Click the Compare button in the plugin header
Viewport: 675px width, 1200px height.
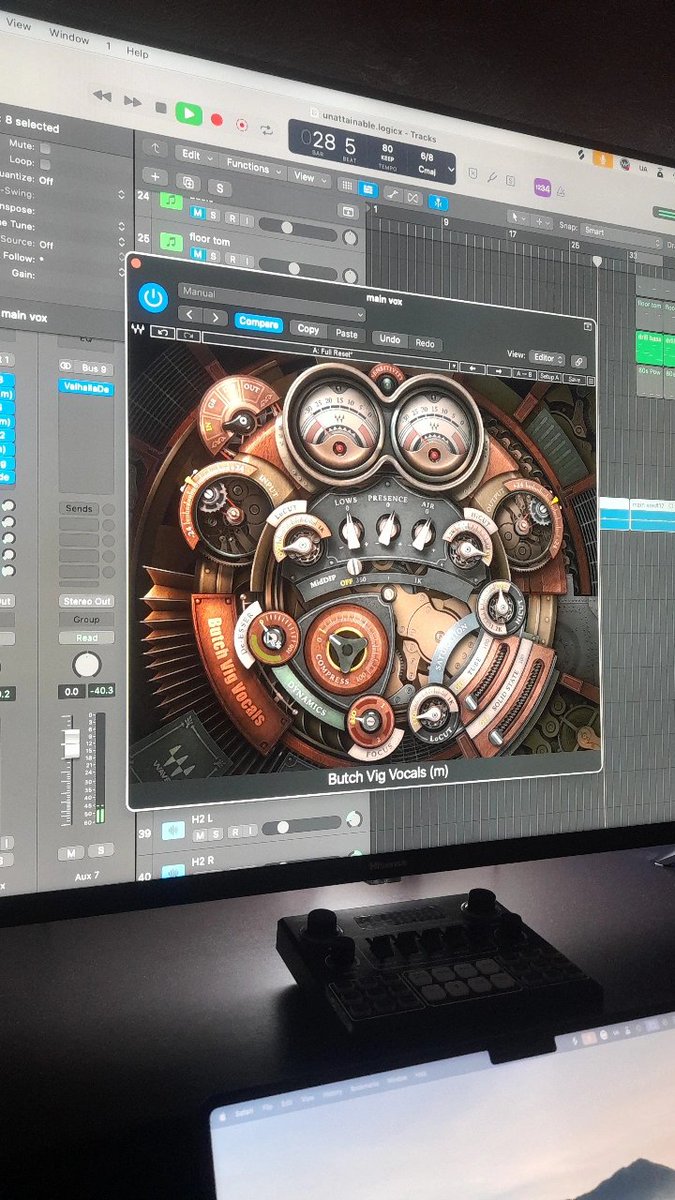259,323
